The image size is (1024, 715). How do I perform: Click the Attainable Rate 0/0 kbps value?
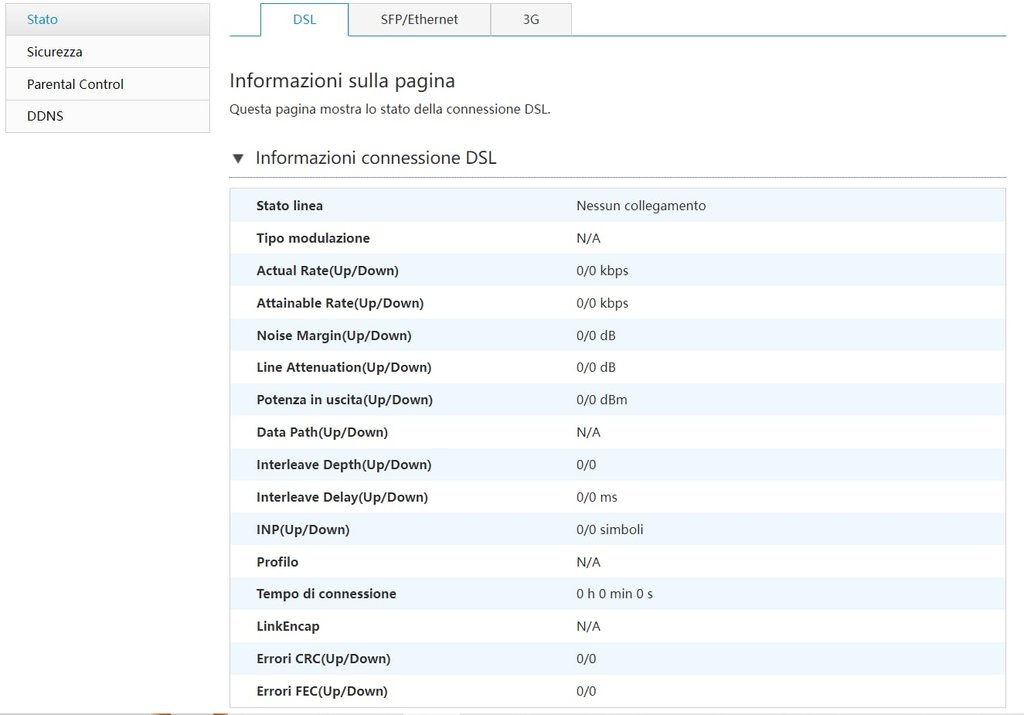tap(602, 303)
